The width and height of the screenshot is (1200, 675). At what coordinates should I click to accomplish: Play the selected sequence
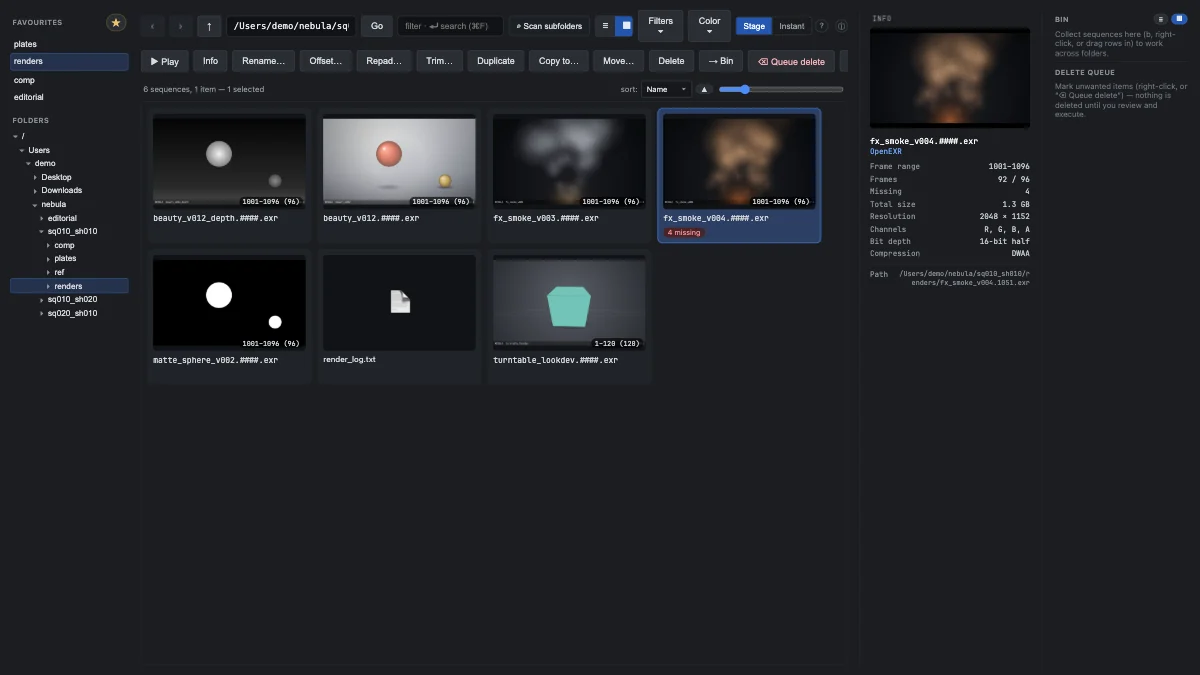coord(165,61)
